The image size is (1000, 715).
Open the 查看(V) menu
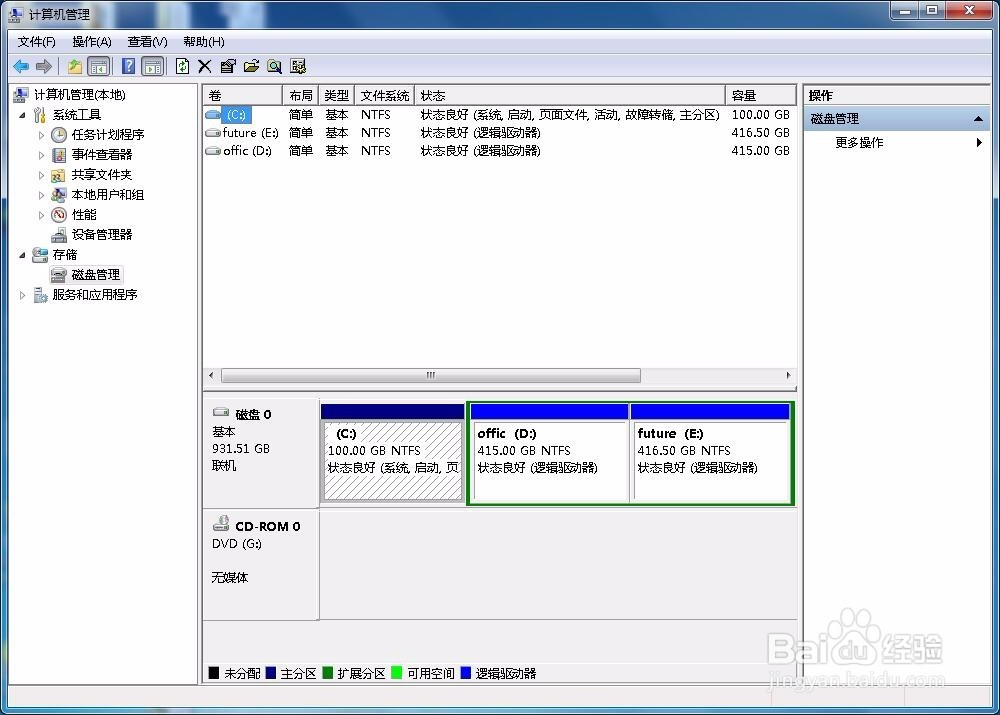pyautogui.click(x=147, y=42)
